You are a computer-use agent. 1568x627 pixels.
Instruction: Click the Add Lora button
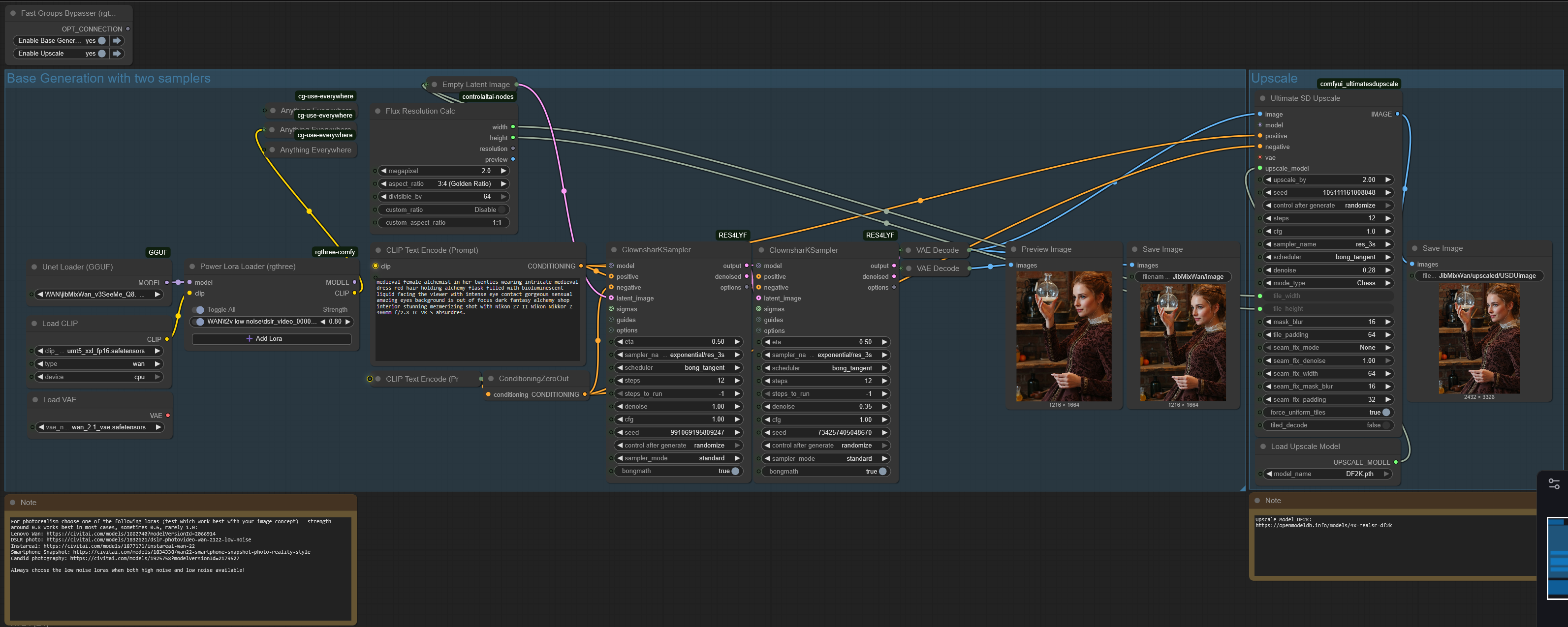coord(271,339)
